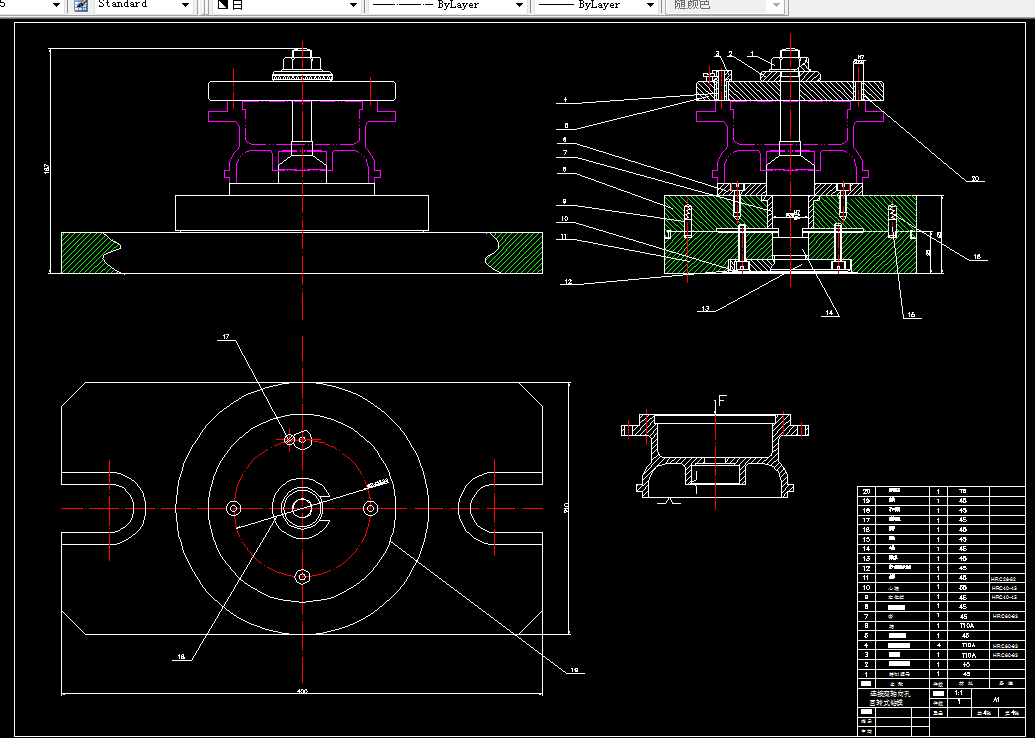Click the greyed-out 随颜色 plot style dropdown
This screenshot has width=1035, height=738.
coord(725,5)
